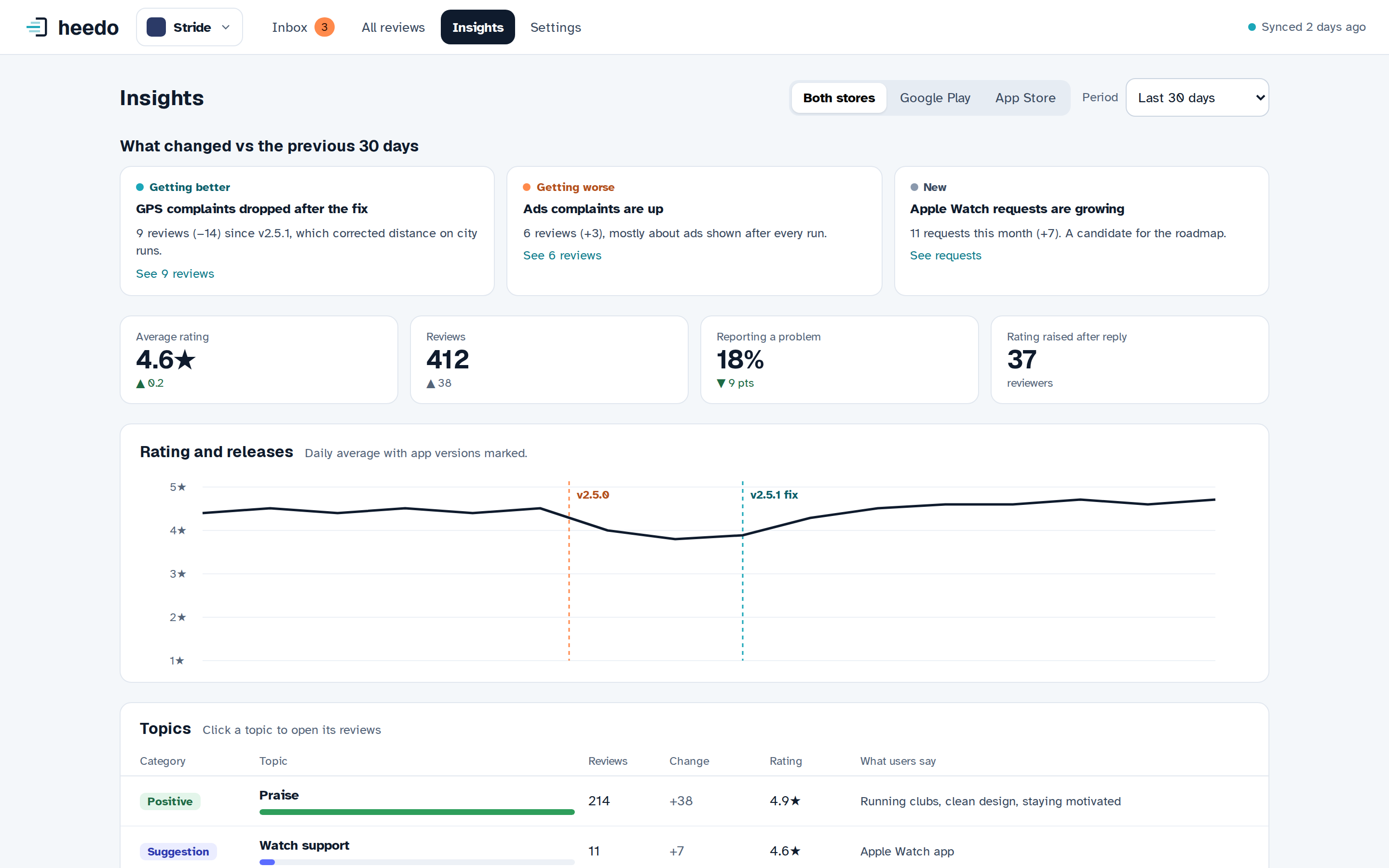Click the Synced 2 days ago text
Screen dimensions: 1389x868
(1313, 27)
